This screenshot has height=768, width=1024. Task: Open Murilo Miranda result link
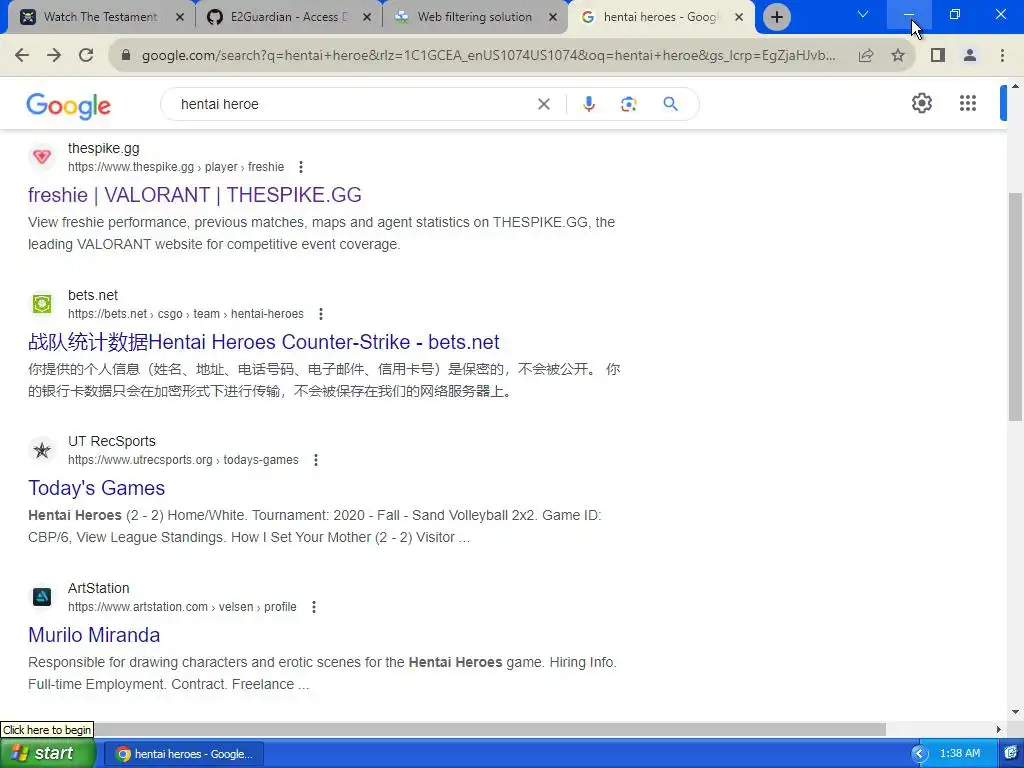tap(94, 635)
